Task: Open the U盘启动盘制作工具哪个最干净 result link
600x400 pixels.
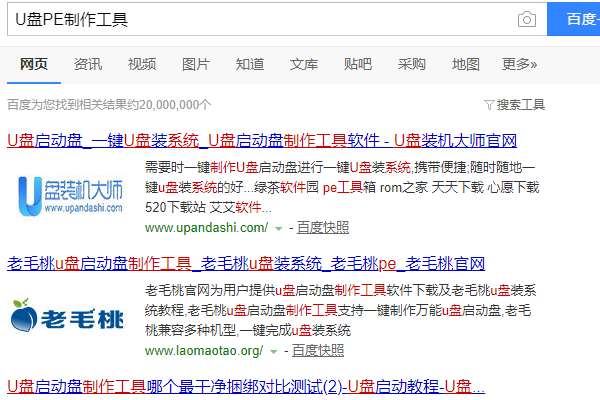Action: point(246,387)
